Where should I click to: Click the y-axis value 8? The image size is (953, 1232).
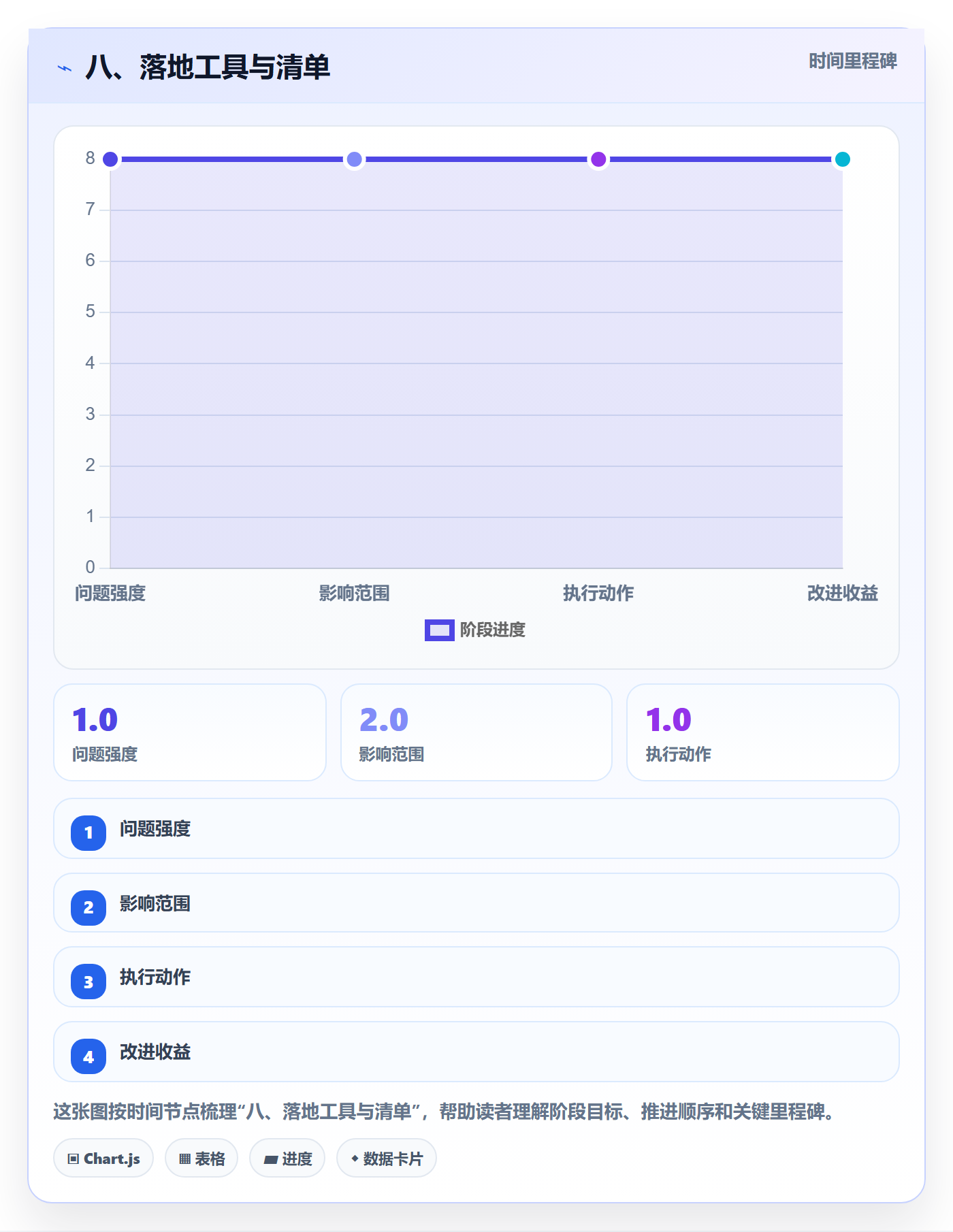pos(90,159)
